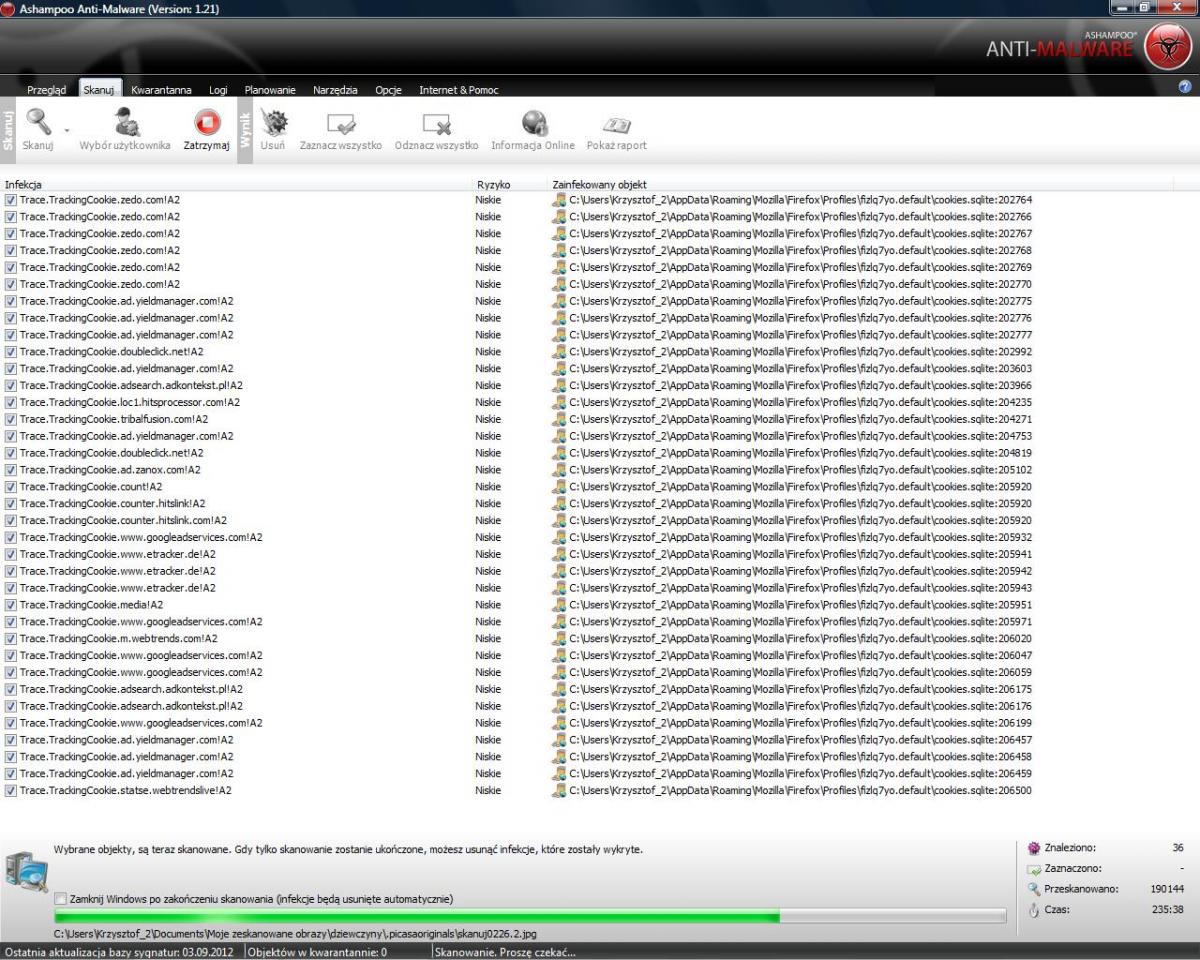Open the Narzędzia tab

click(x=335, y=90)
